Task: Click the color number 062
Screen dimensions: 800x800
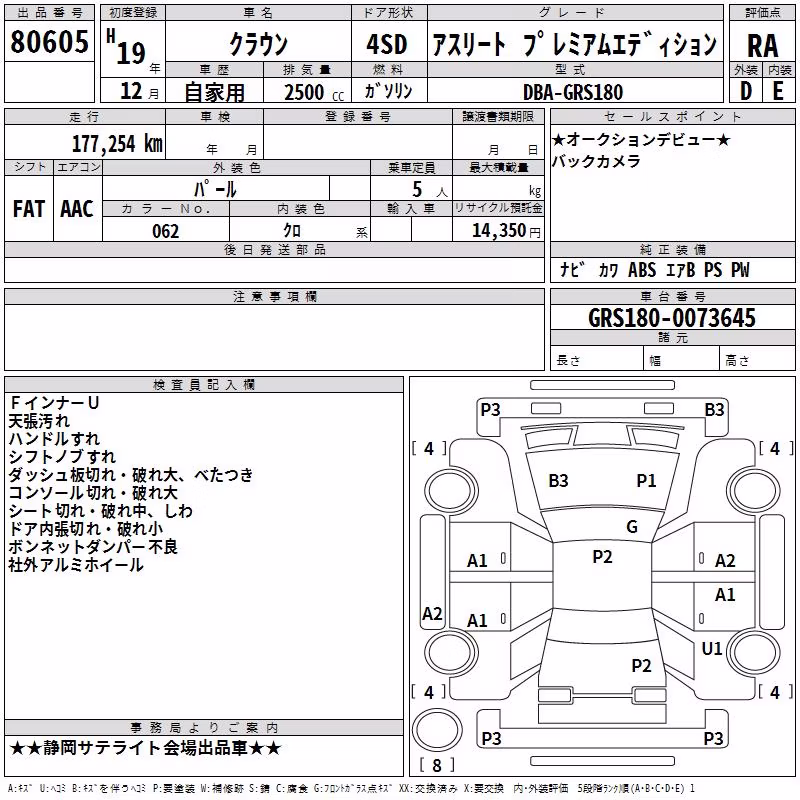Action: [x=165, y=231]
